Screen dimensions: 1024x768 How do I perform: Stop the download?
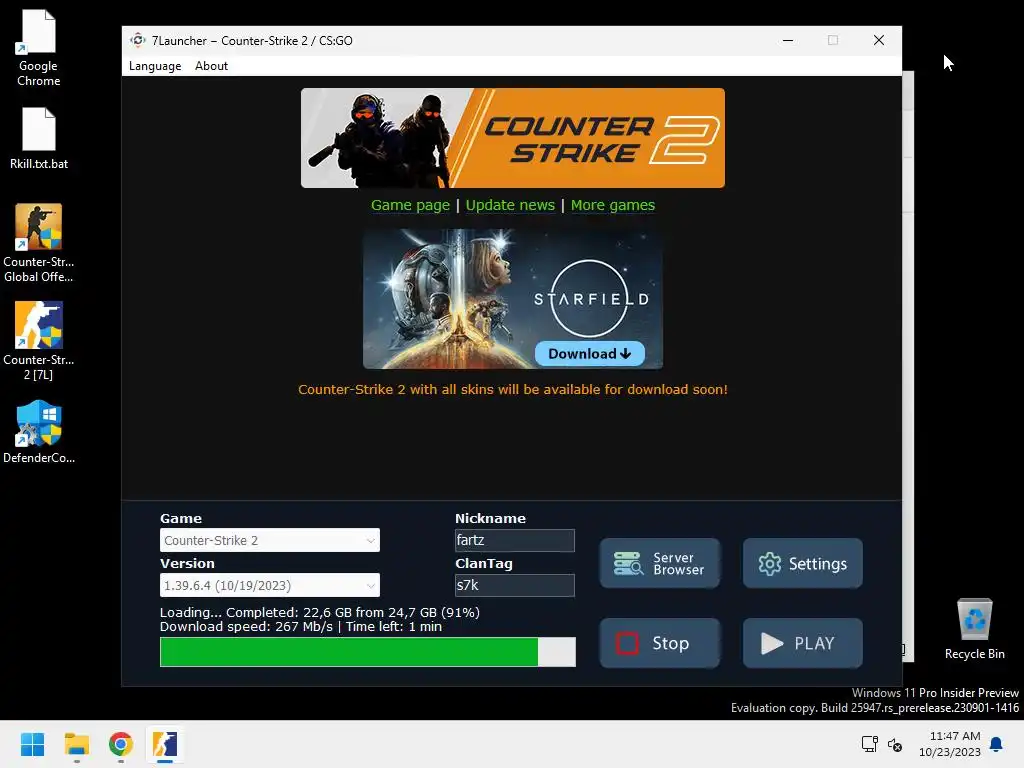tap(660, 643)
